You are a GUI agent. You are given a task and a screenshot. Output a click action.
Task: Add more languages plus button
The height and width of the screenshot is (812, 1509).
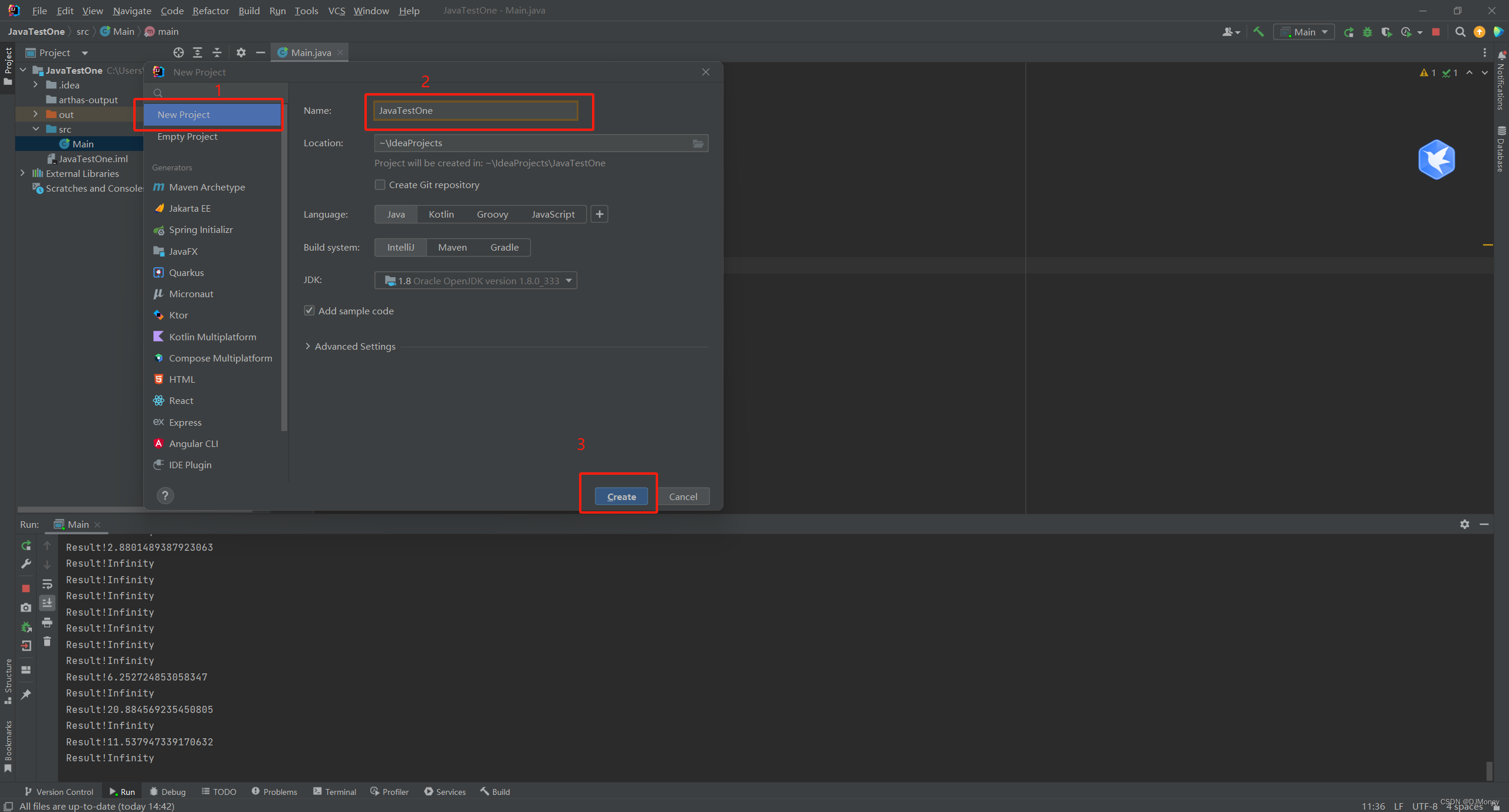coord(599,215)
